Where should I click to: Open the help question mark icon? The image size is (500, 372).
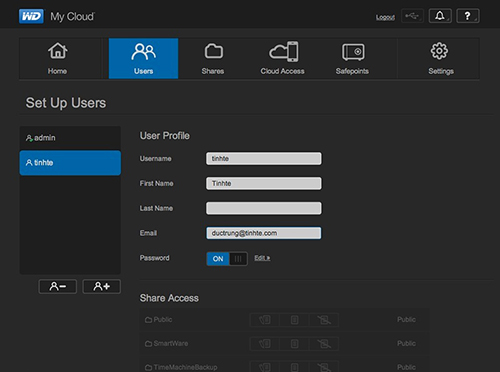tap(468, 16)
